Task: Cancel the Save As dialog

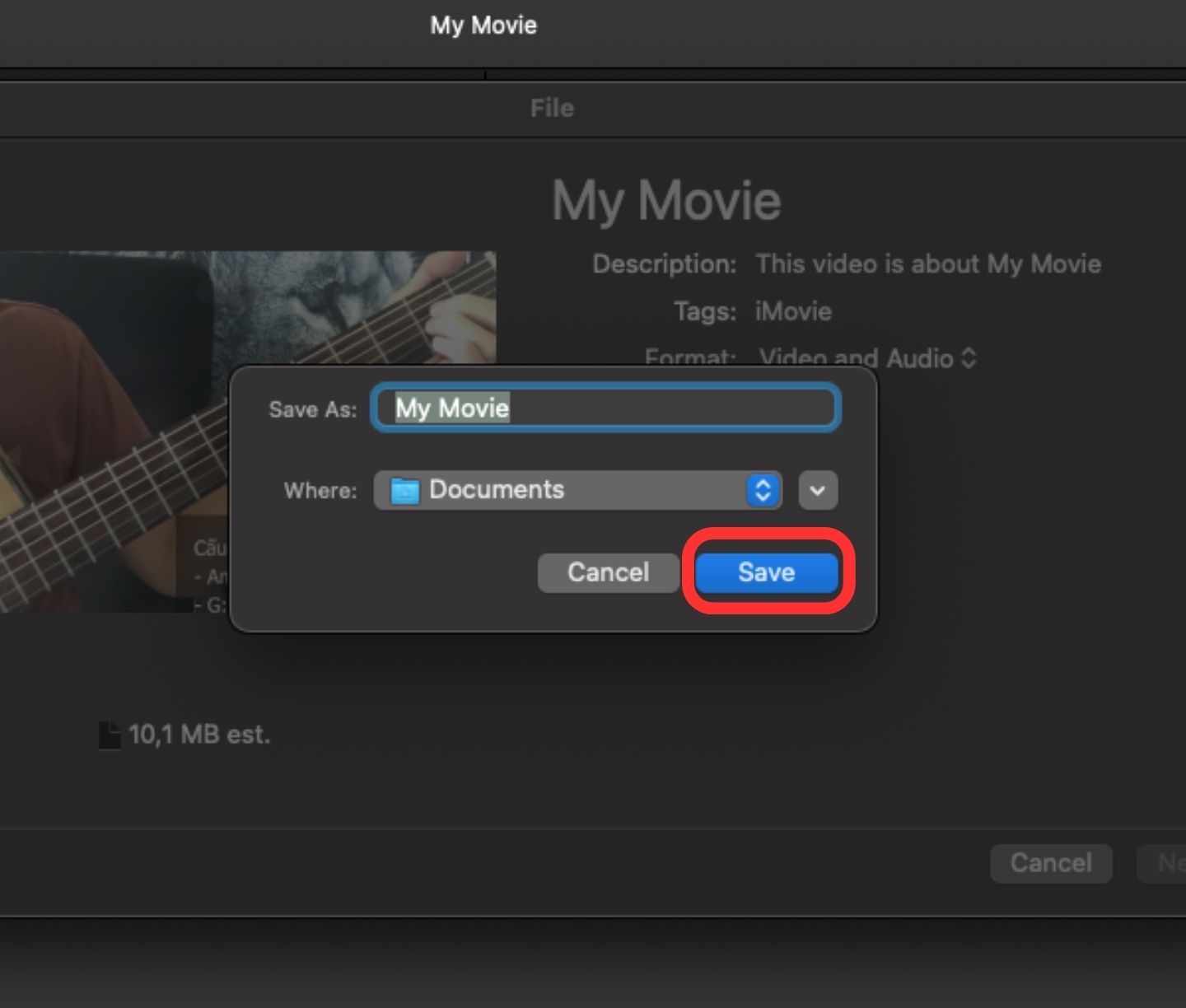Action: coord(608,572)
